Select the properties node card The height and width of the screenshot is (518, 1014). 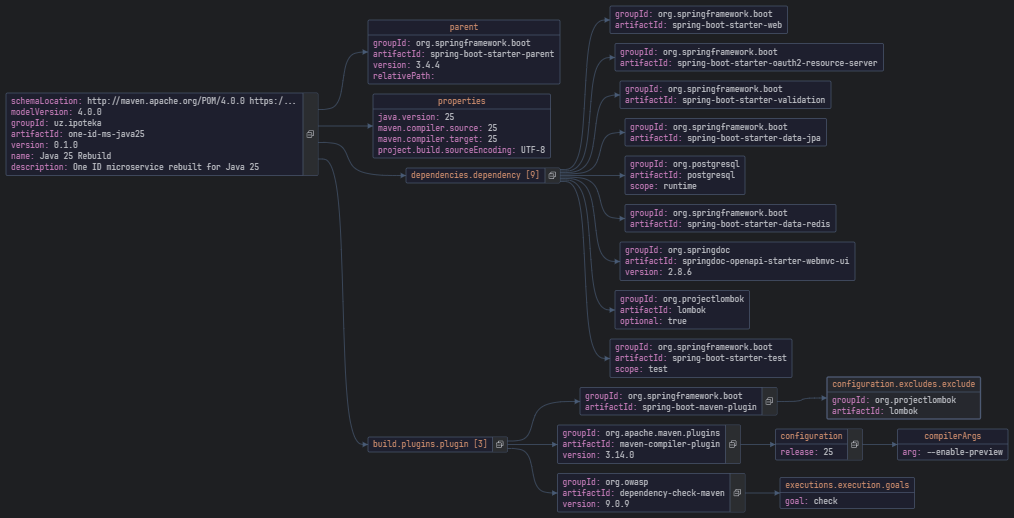461,126
